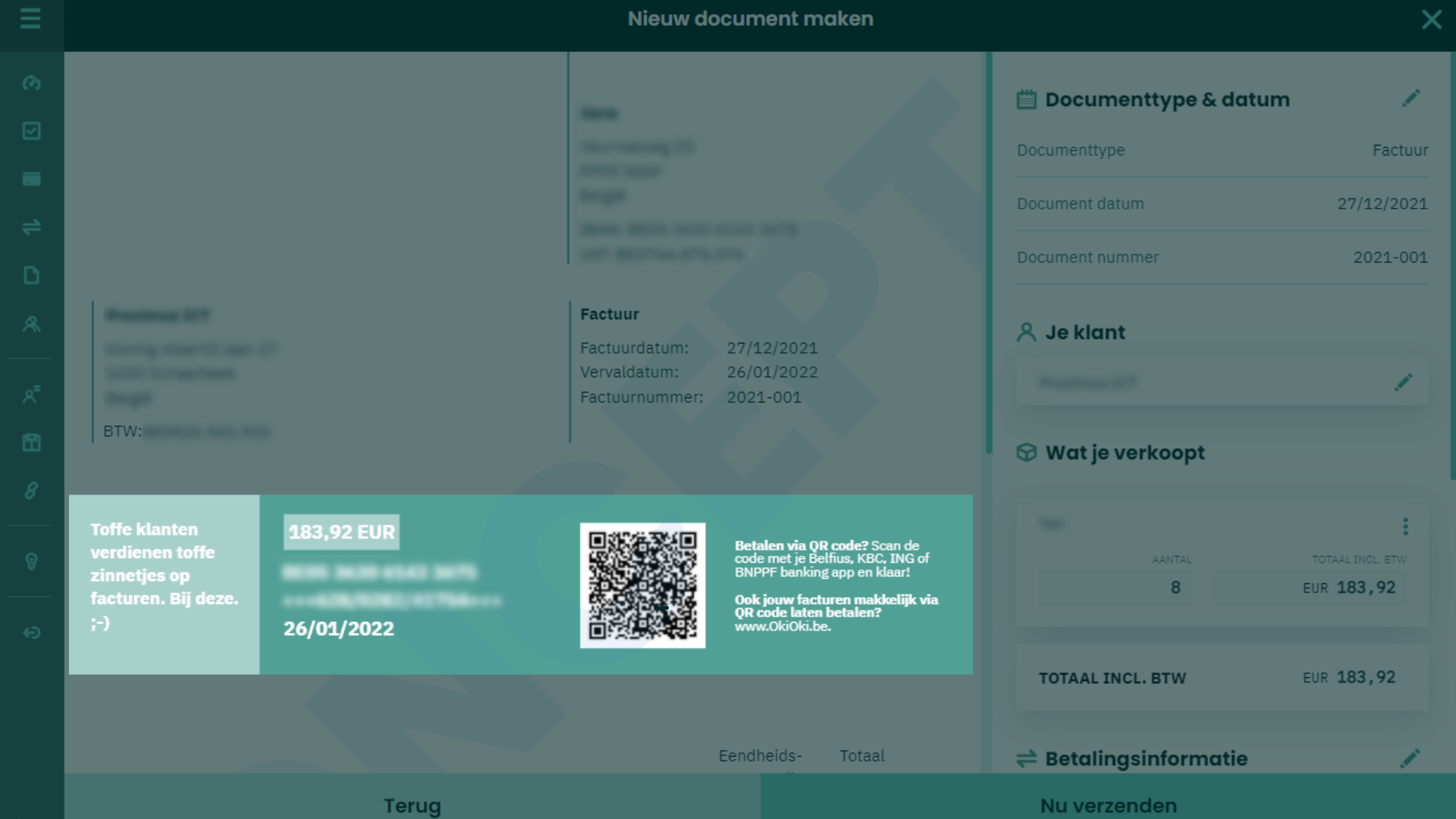Open the products box sidebar icon
The image size is (1456, 819).
click(31, 443)
